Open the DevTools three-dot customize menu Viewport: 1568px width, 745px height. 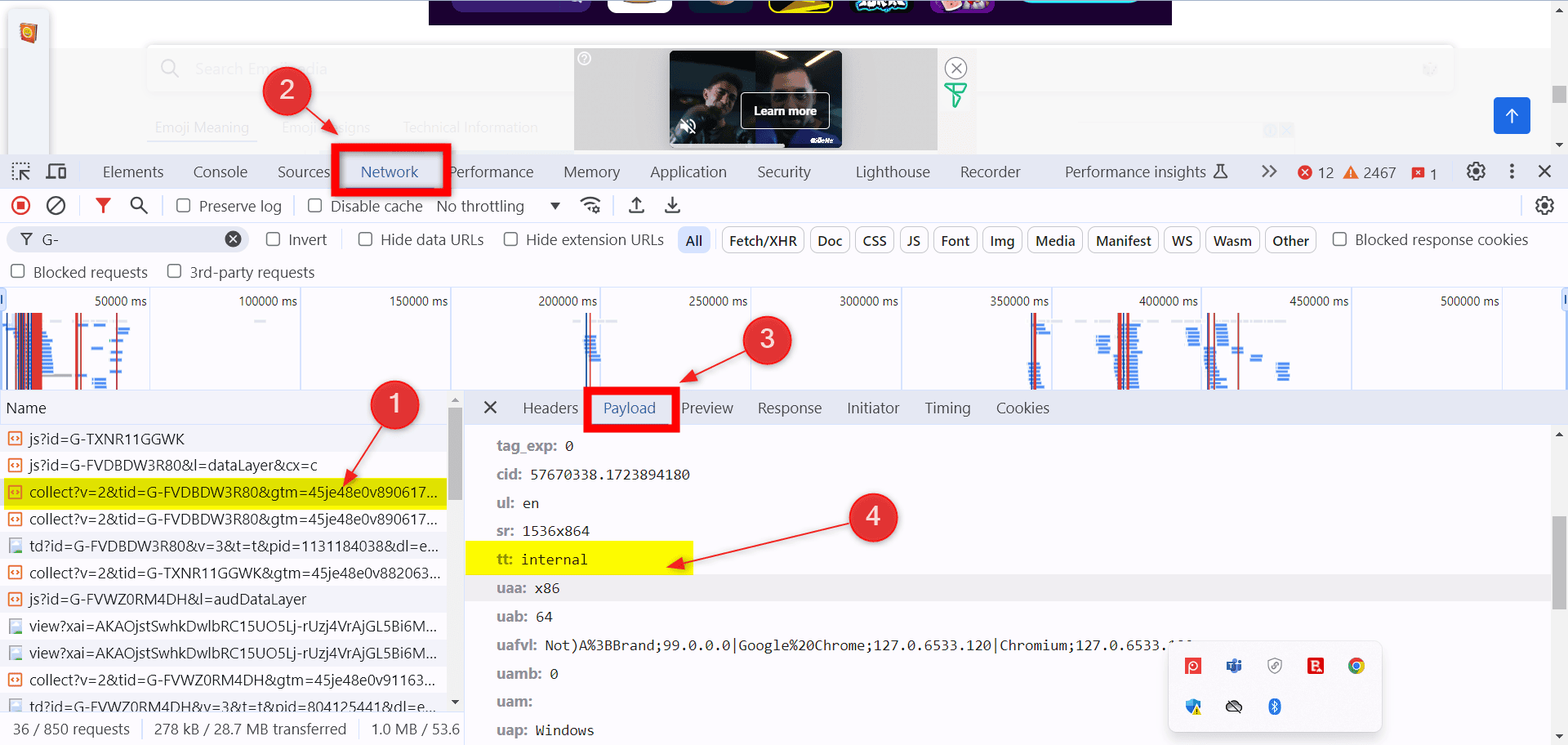(x=1512, y=172)
